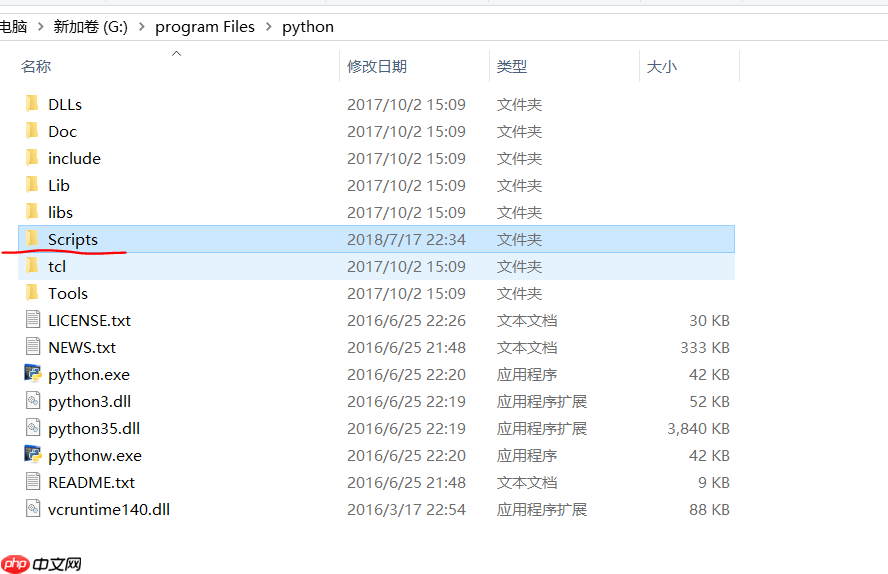Select the README.txt file name
This screenshot has height=574, width=888.
click(x=92, y=483)
